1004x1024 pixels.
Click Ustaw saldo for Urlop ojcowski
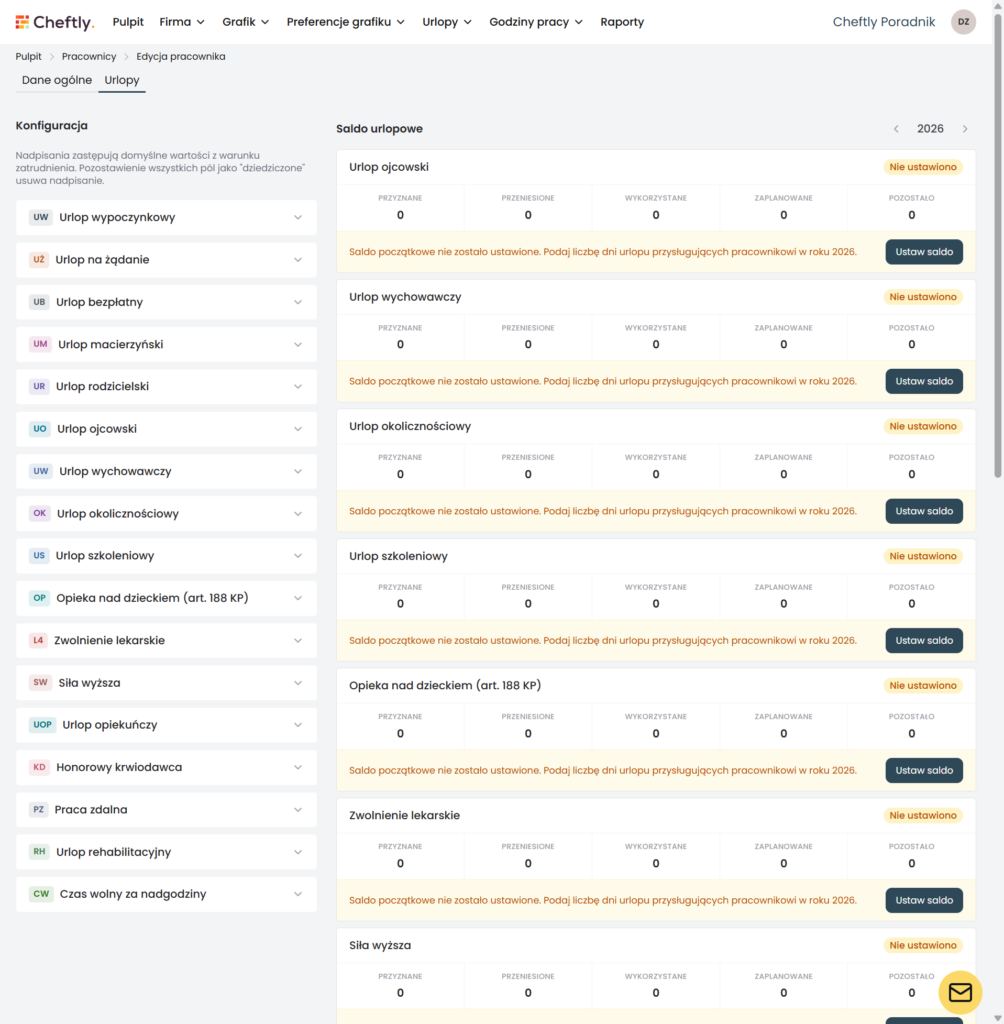[x=924, y=252]
